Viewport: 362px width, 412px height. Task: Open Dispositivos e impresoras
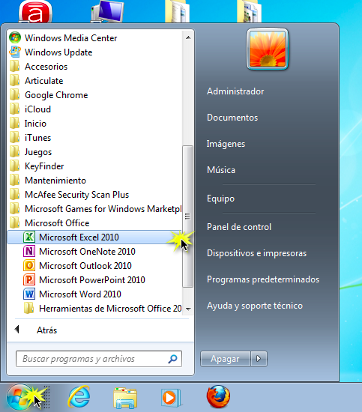256,253
